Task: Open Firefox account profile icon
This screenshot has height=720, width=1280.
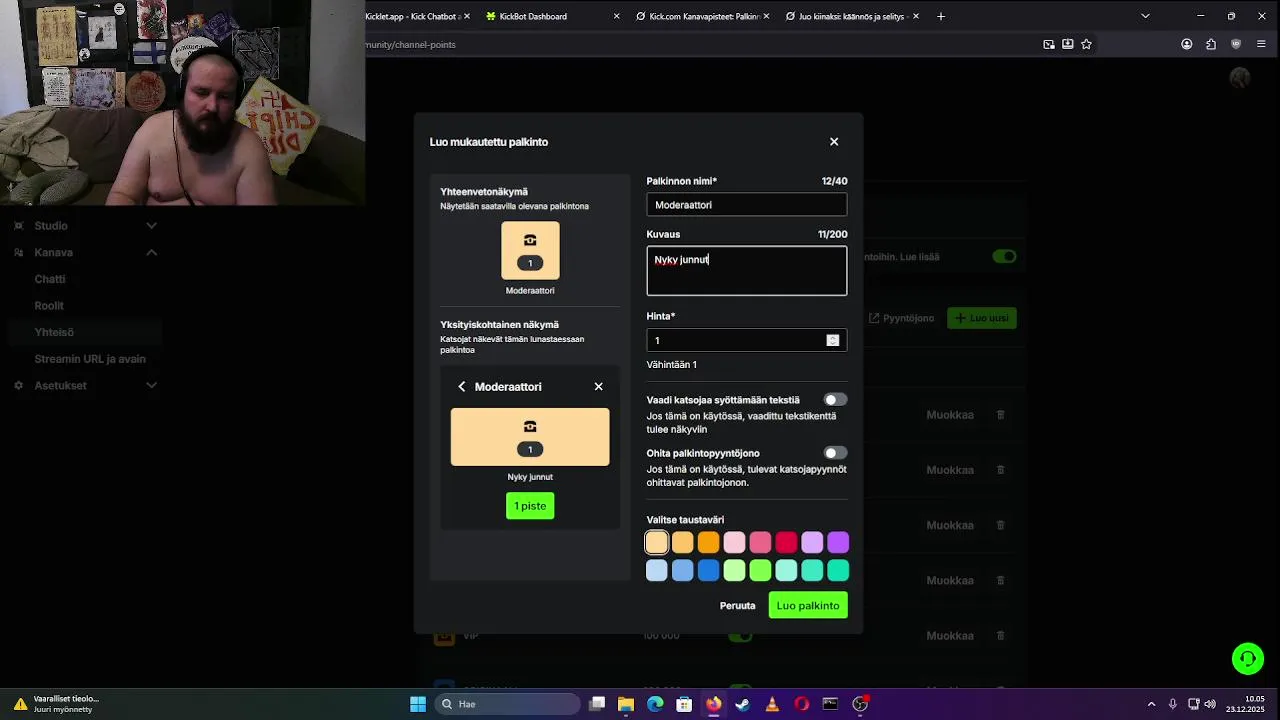Action: (1186, 44)
